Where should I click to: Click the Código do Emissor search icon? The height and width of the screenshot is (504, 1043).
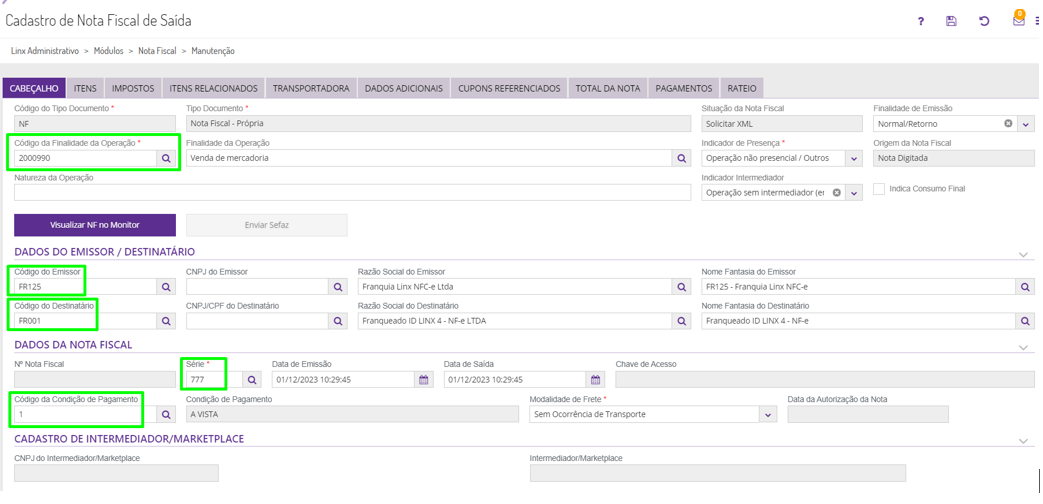point(167,287)
